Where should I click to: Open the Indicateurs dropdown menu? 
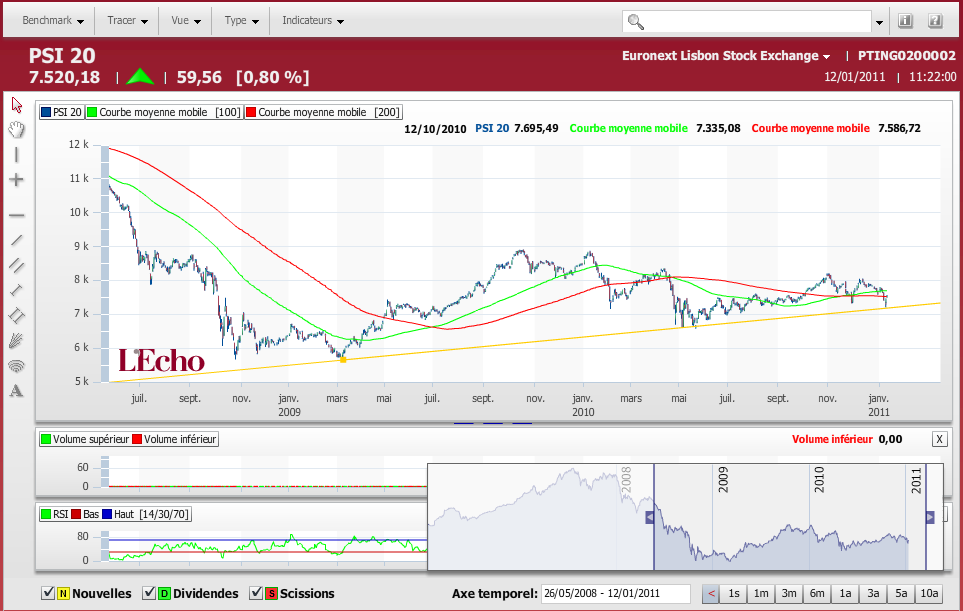coord(313,21)
